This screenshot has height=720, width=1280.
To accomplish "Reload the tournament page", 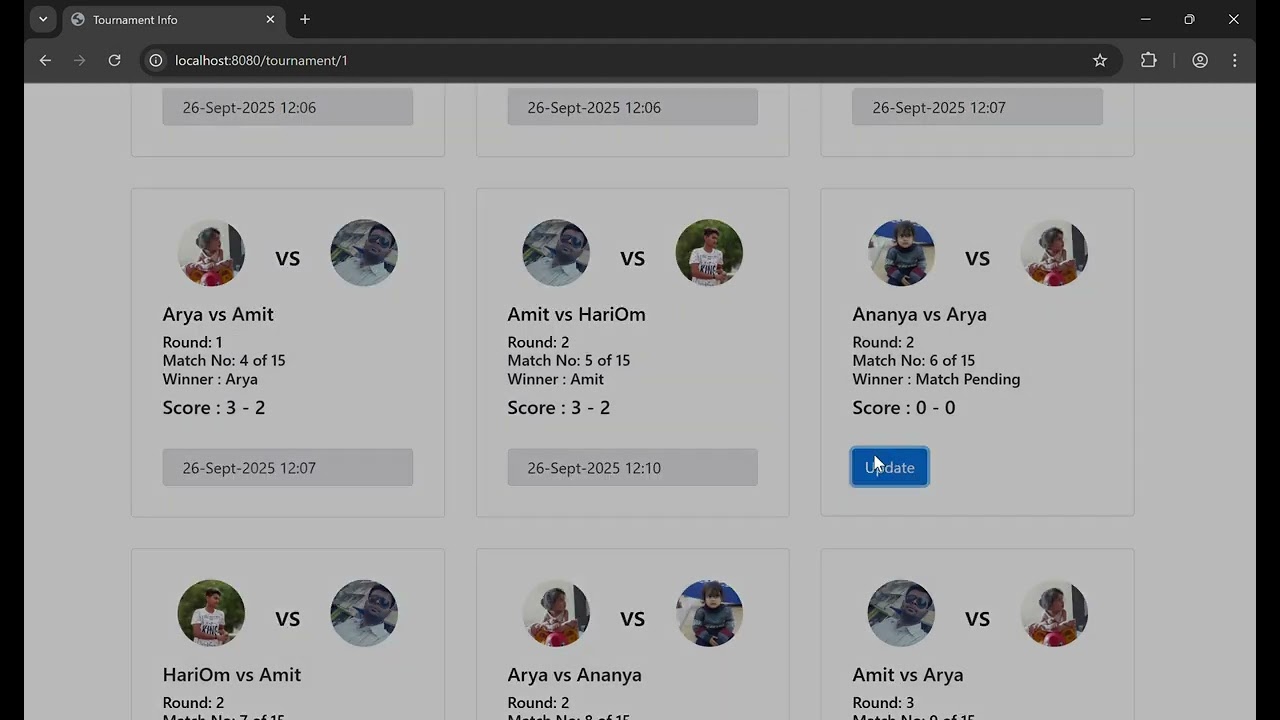I will (114, 60).
